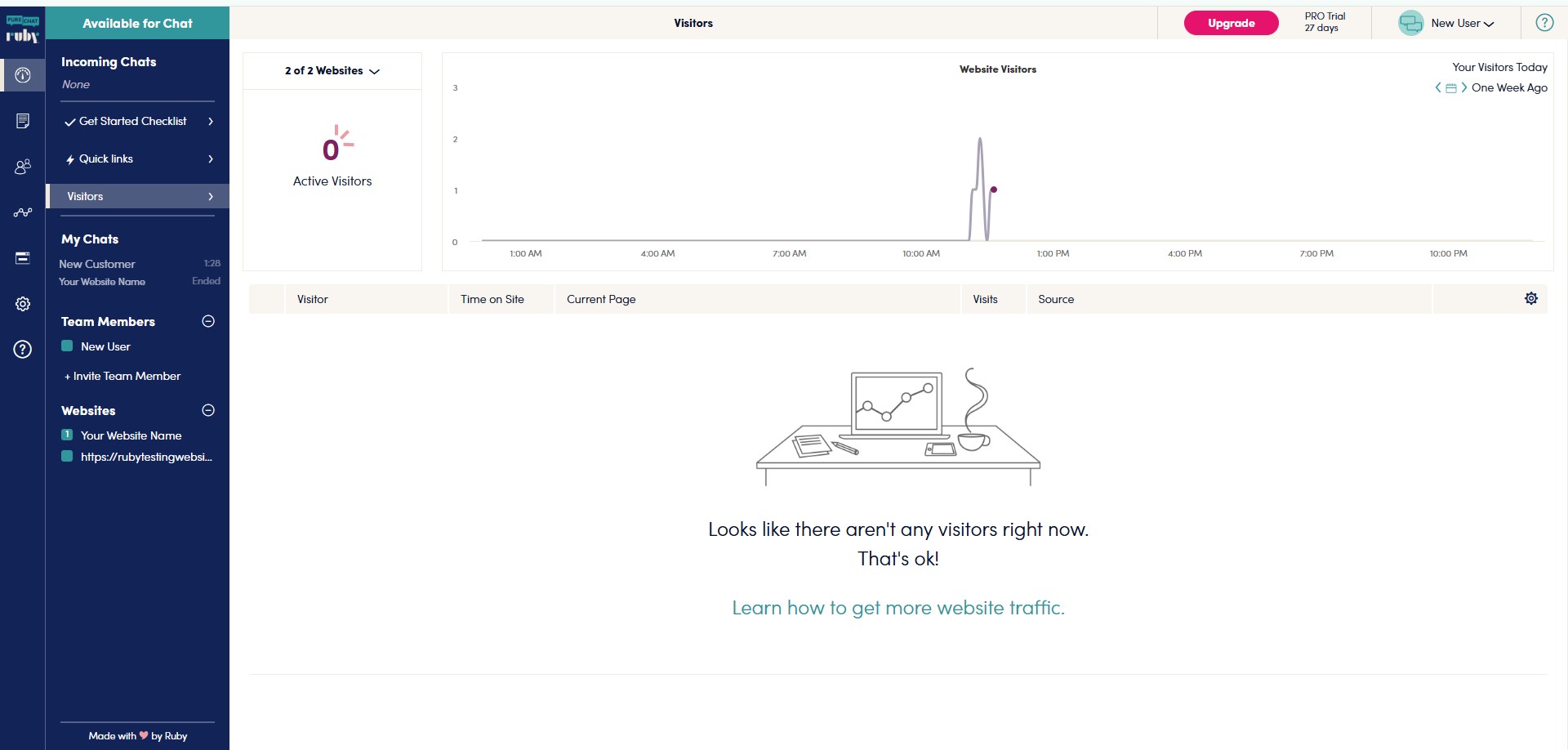The height and width of the screenshot is (750, 1568).
Task: Expand the Get Started Checklist
Action: (137, 121)
